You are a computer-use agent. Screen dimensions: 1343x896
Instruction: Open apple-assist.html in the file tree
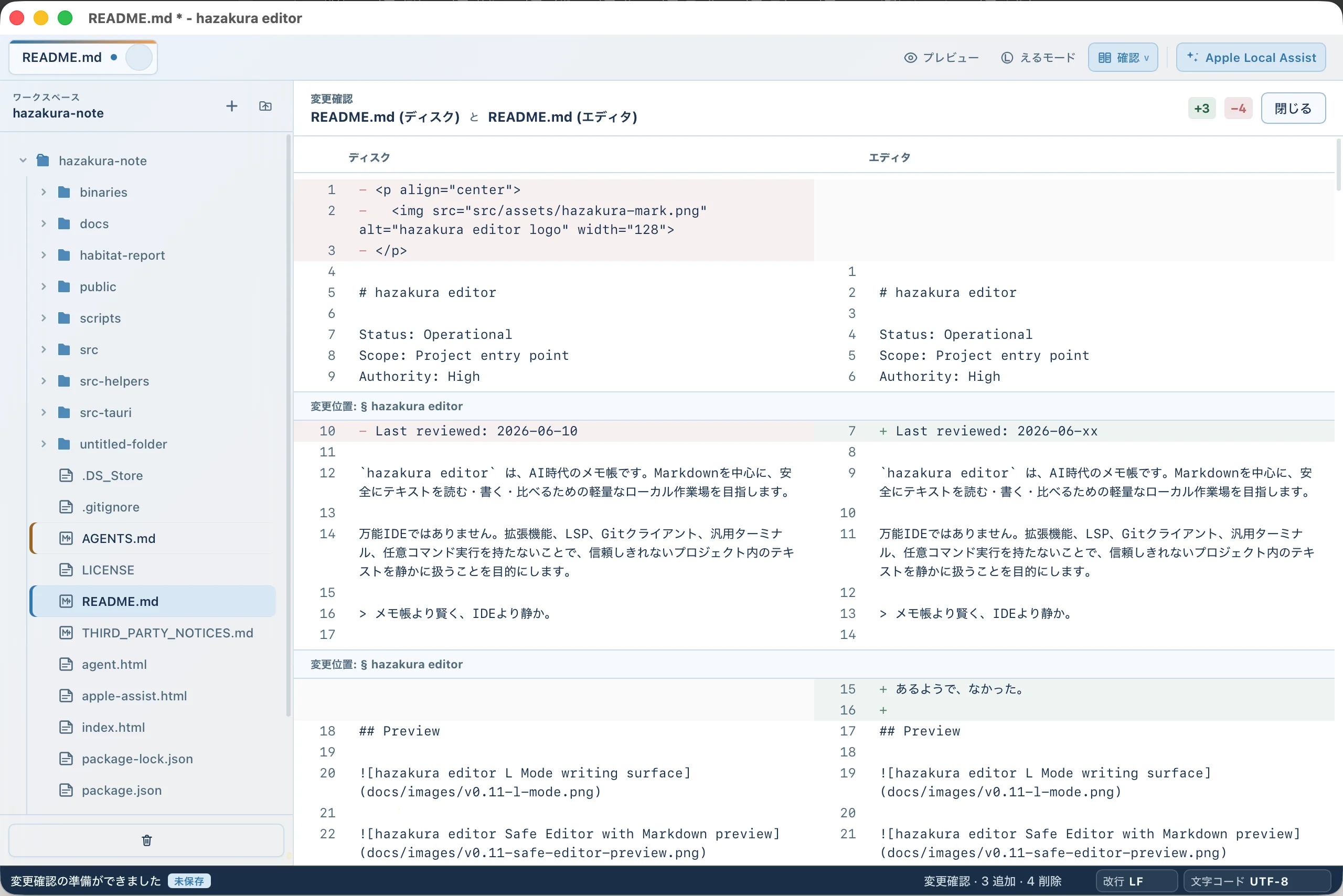click(x=153, y=696)
